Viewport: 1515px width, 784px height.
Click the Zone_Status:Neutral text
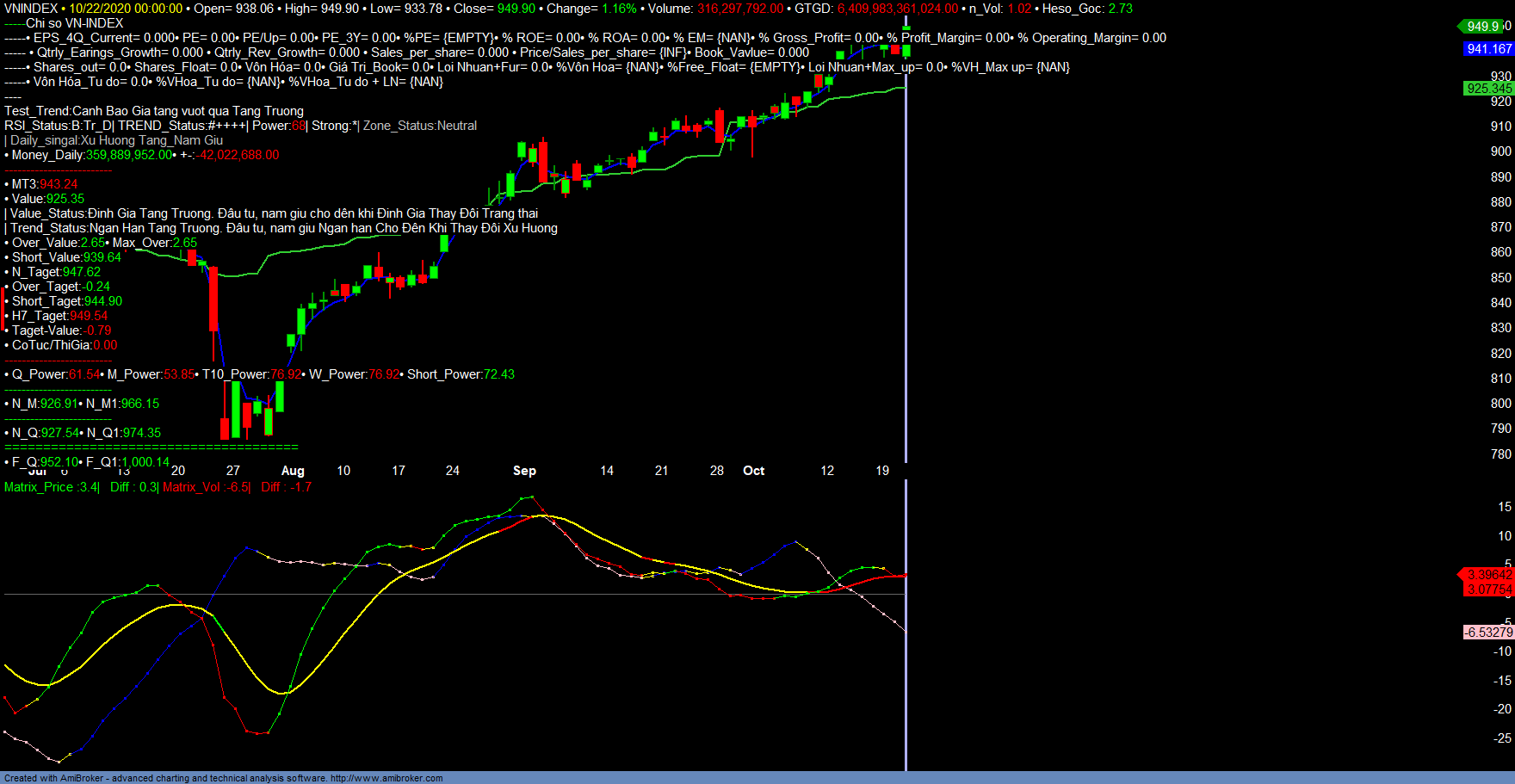(419, 126)
